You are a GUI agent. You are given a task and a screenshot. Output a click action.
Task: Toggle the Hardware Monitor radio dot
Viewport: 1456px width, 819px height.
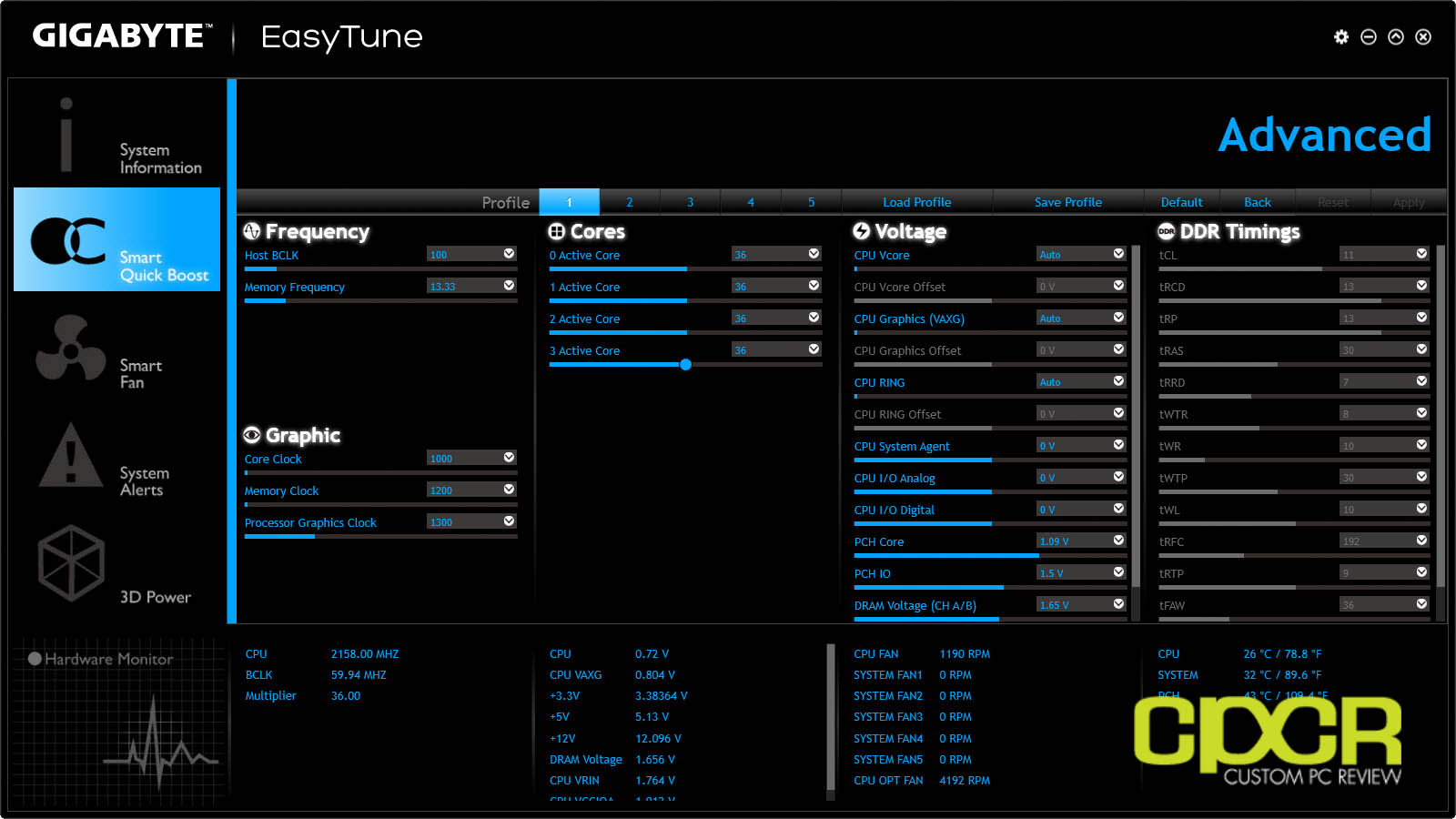(x=35, y=659)
